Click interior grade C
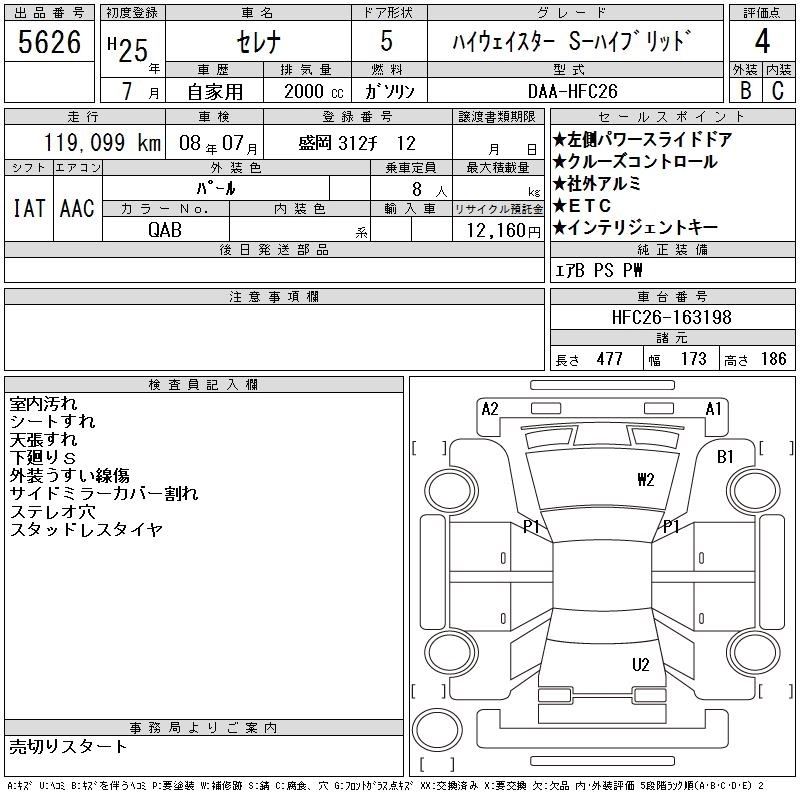Screen dimensions: 800x800 (x=778, y=90)
